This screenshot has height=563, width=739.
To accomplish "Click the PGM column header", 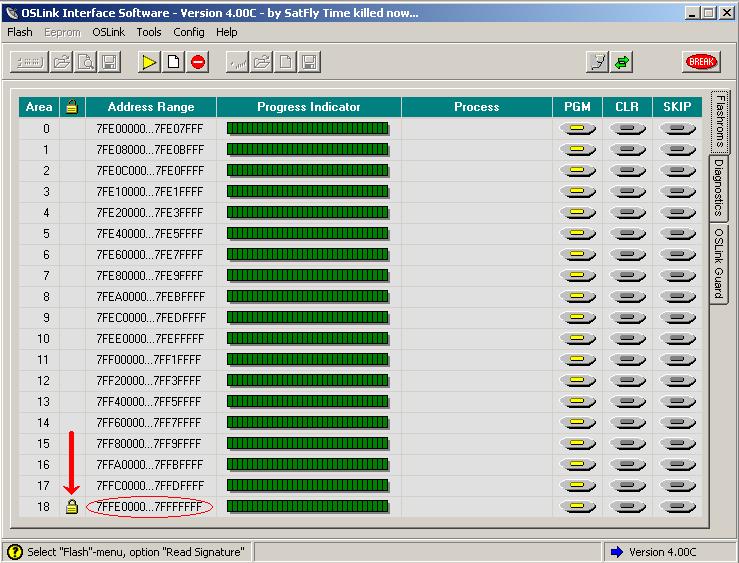I will click(x=577, y=107).
